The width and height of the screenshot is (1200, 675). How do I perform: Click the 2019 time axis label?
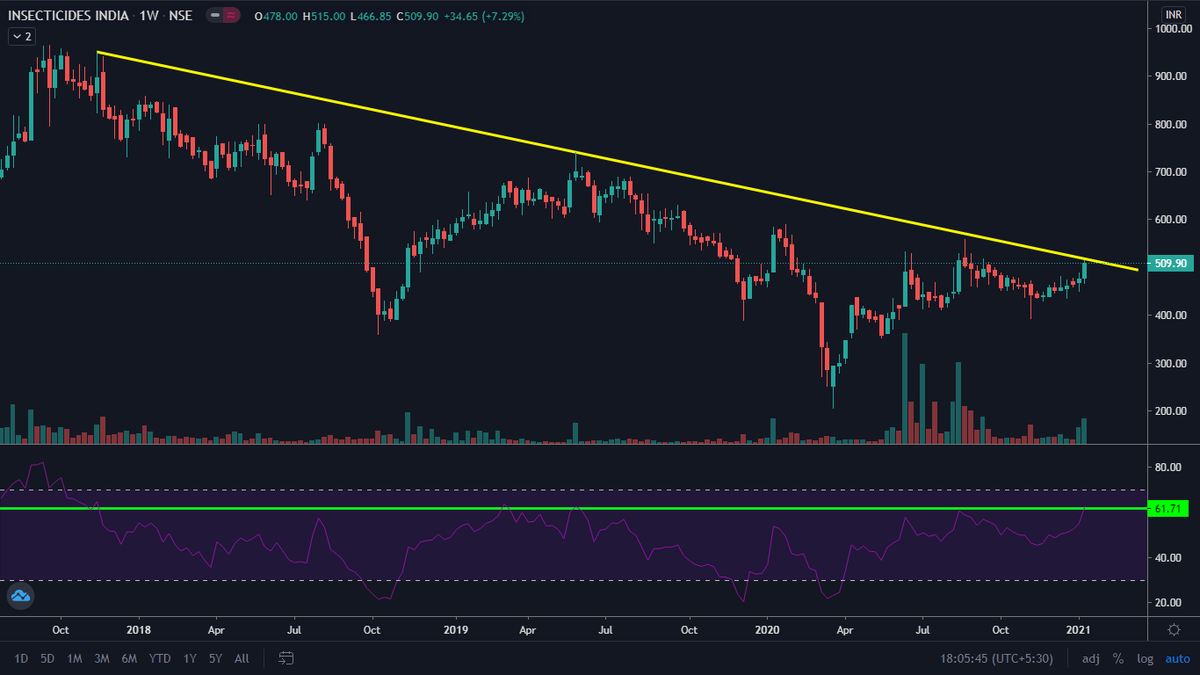click(455, 630)
